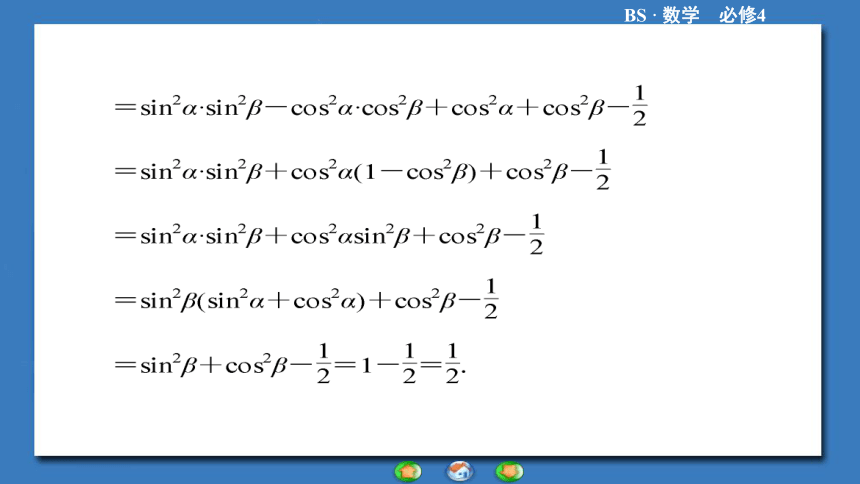Return to the home slide using house icon
Image resolution: width=860 pixels, height=484 pixels.
pos(460,471)
